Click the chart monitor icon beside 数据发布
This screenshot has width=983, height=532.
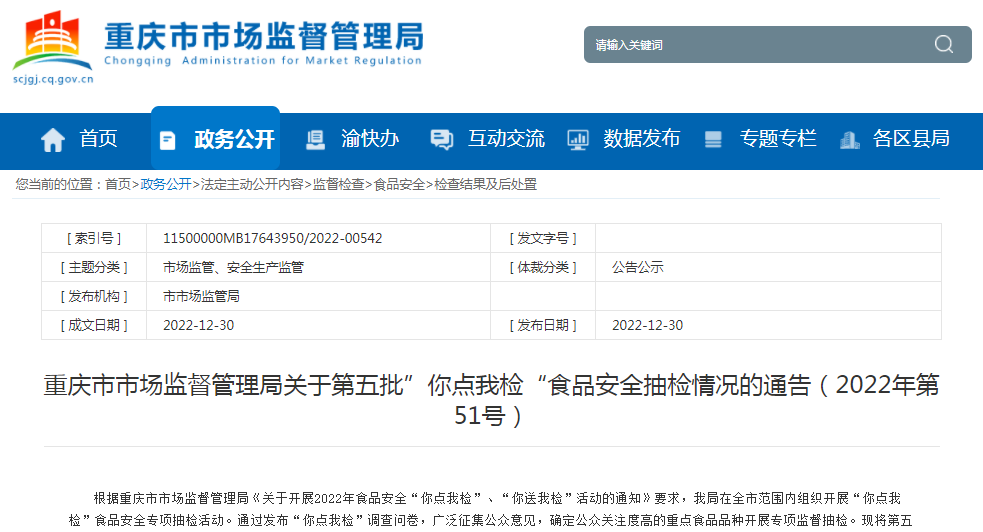[578, 140]
